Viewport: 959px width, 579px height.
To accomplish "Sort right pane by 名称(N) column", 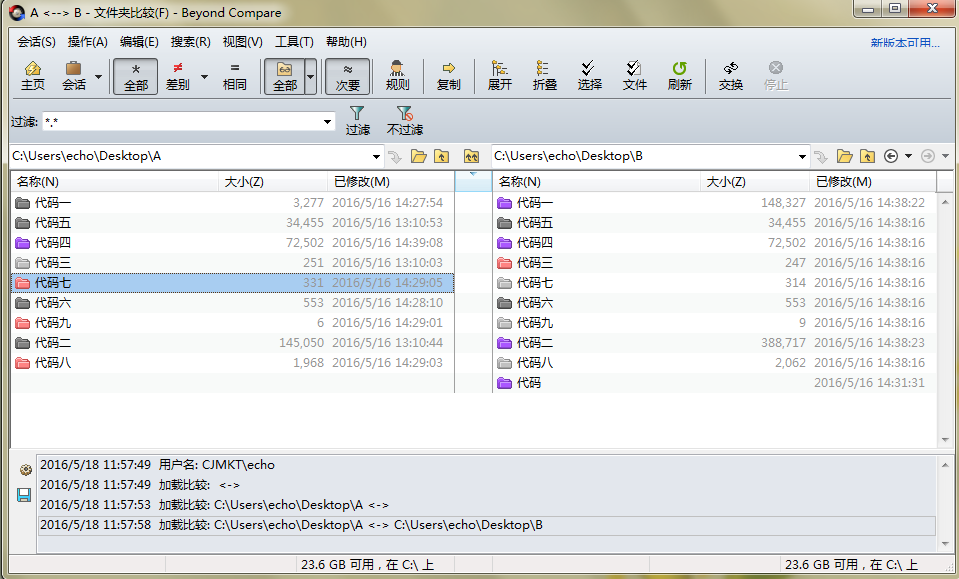I will (596, 182).
